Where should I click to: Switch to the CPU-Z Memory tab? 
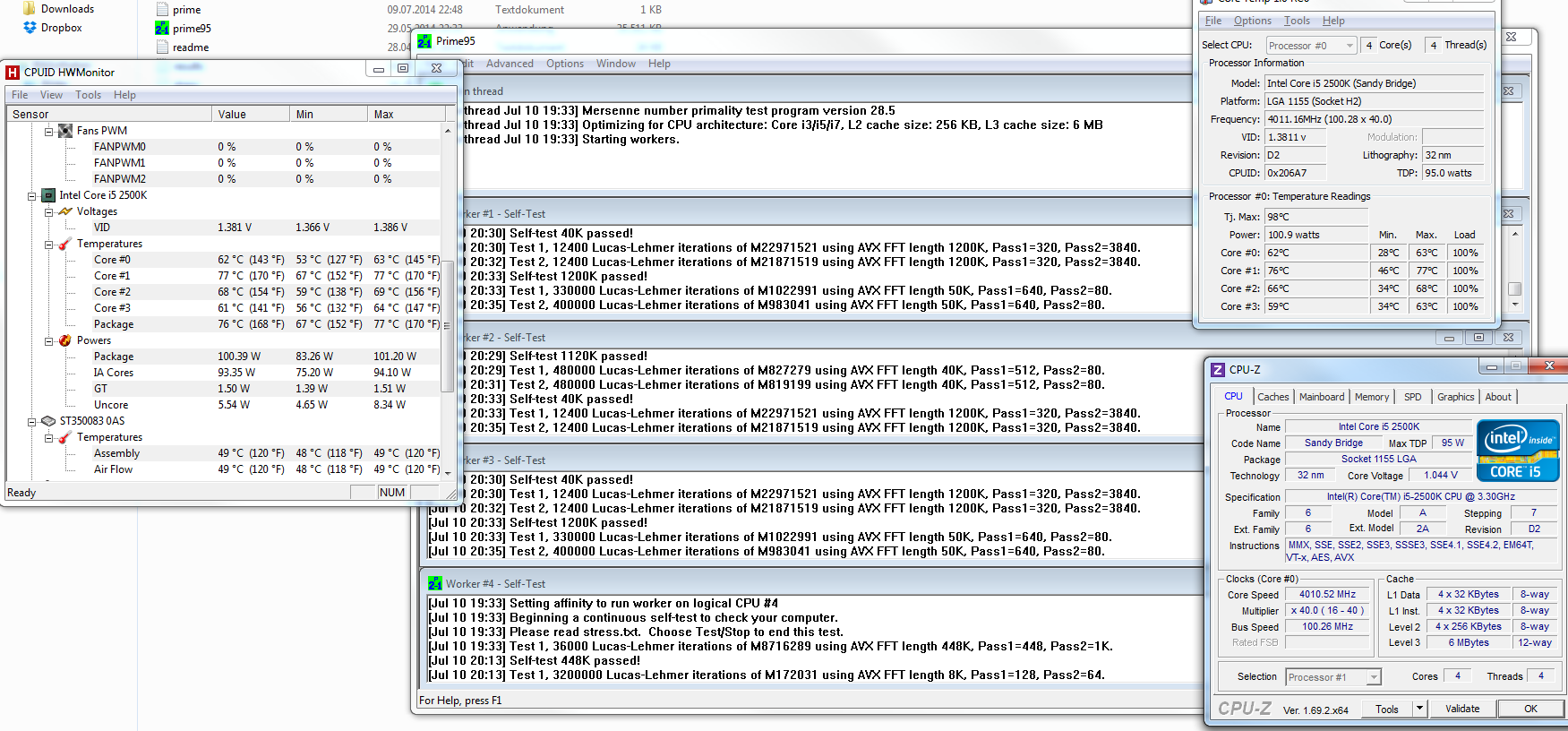[x=1372, y=397]
